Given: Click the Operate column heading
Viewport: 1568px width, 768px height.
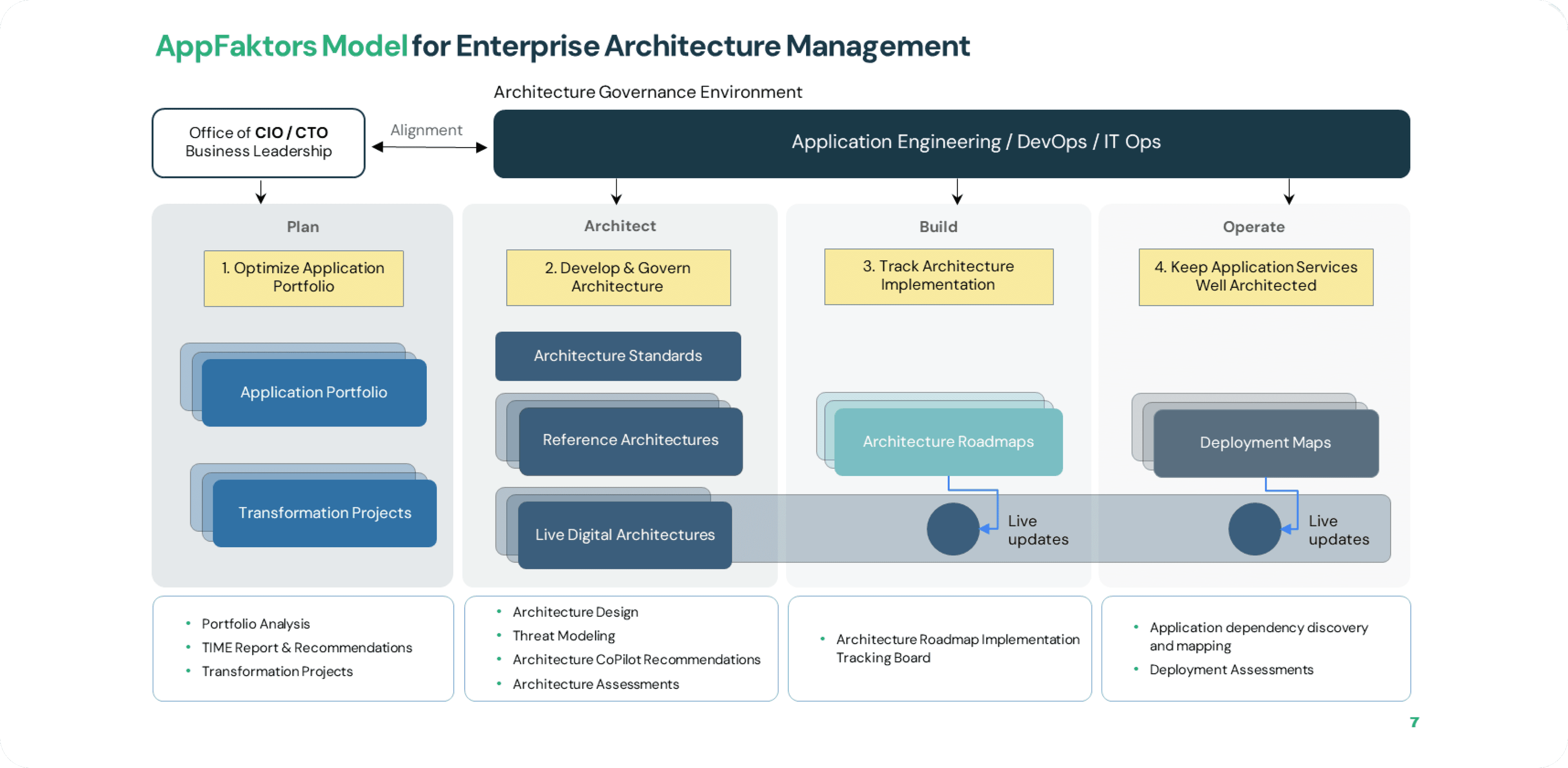Looking at the screenshot, I should (1253, 227).
